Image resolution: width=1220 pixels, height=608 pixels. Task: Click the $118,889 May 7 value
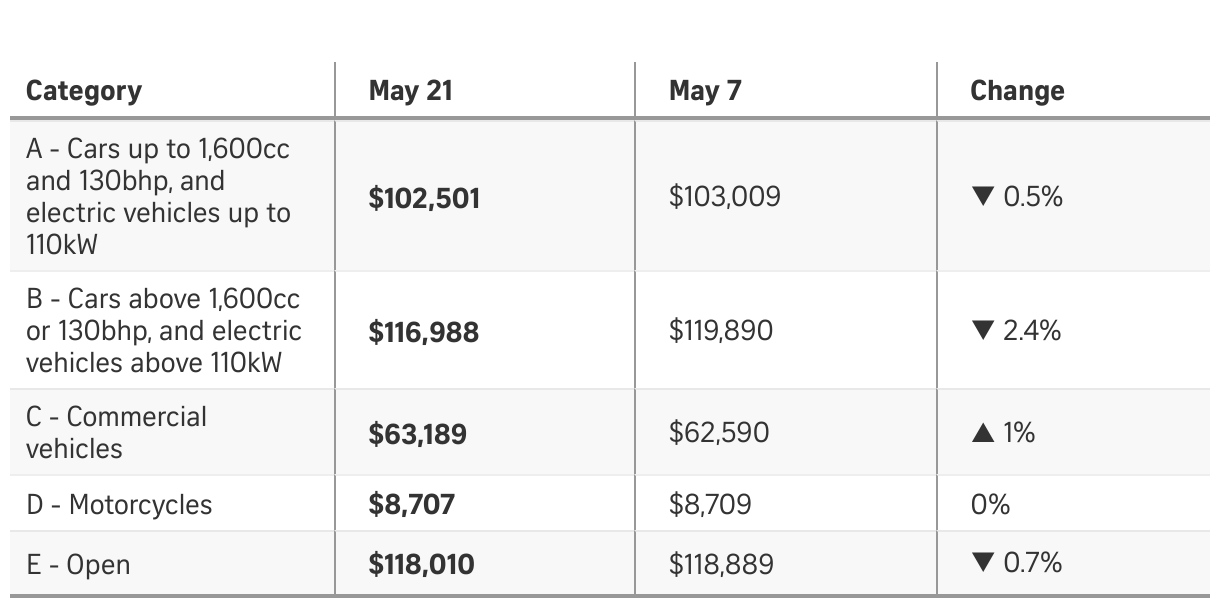click(x=721, y=565)
